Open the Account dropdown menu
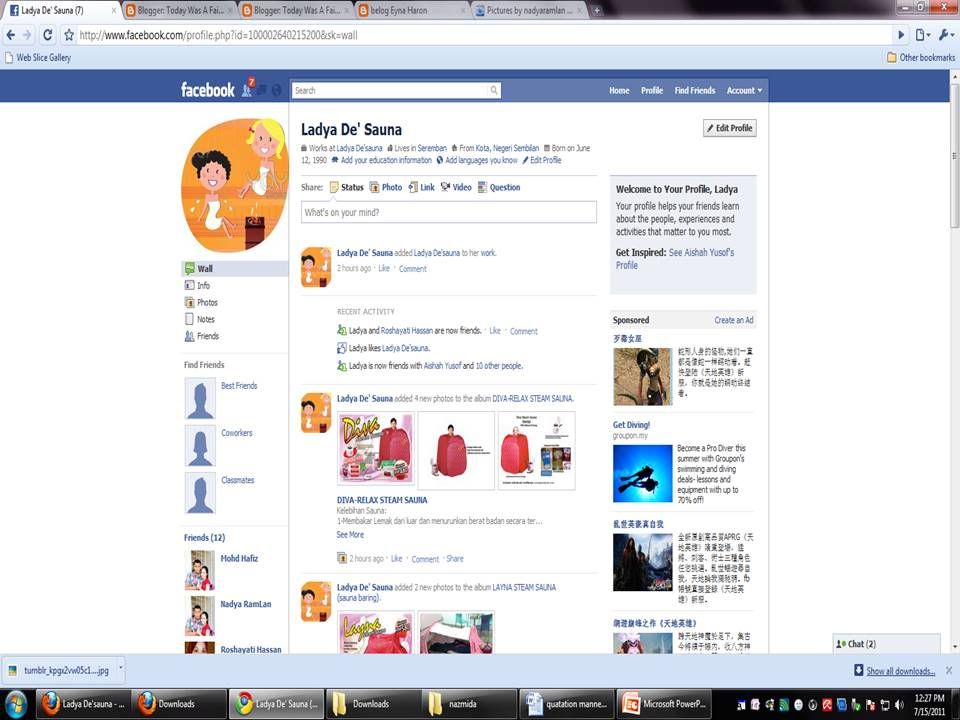 [744, 90]
